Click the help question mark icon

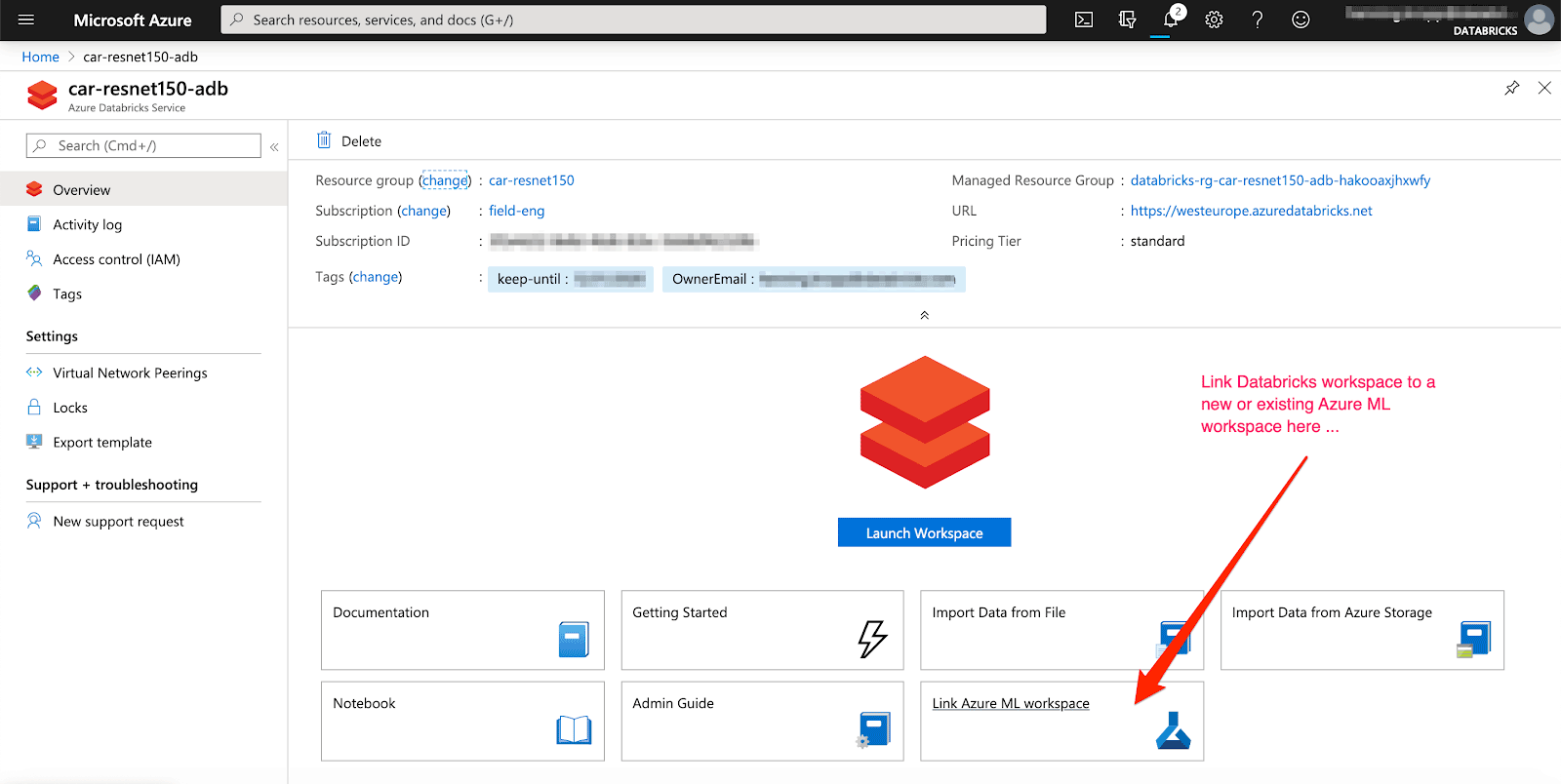pyautogui.click(x=1258, y=20)
